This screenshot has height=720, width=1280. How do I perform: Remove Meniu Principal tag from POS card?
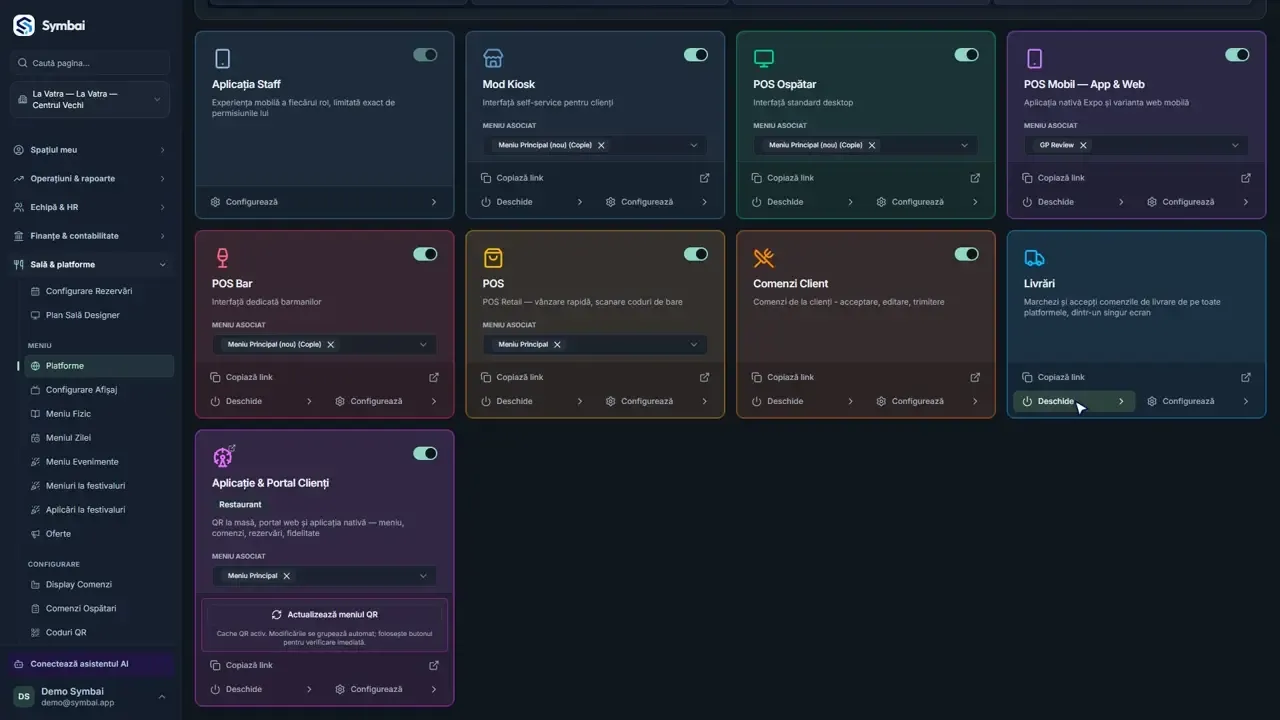point(557,344)
